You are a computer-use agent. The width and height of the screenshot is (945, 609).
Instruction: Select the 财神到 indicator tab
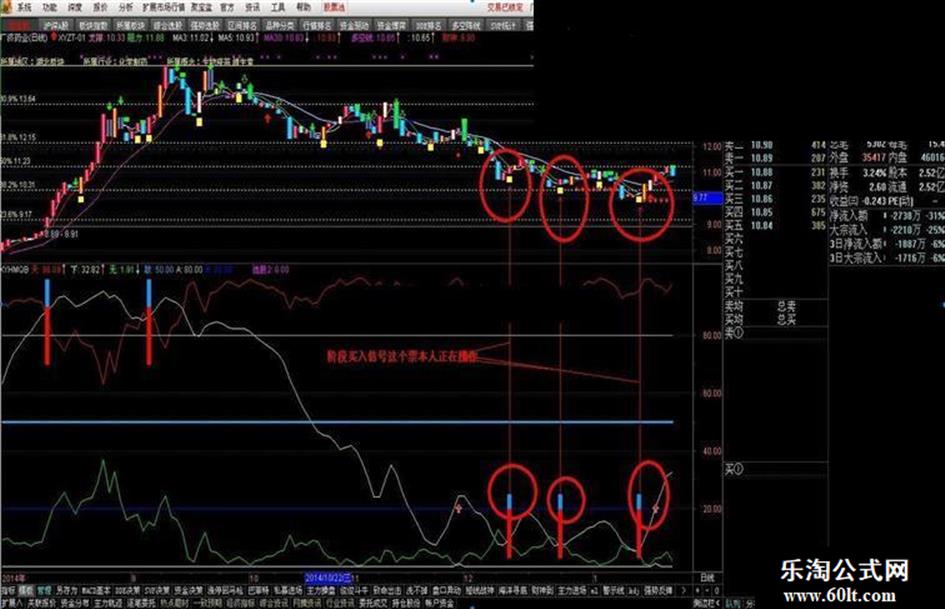(542, 590)
